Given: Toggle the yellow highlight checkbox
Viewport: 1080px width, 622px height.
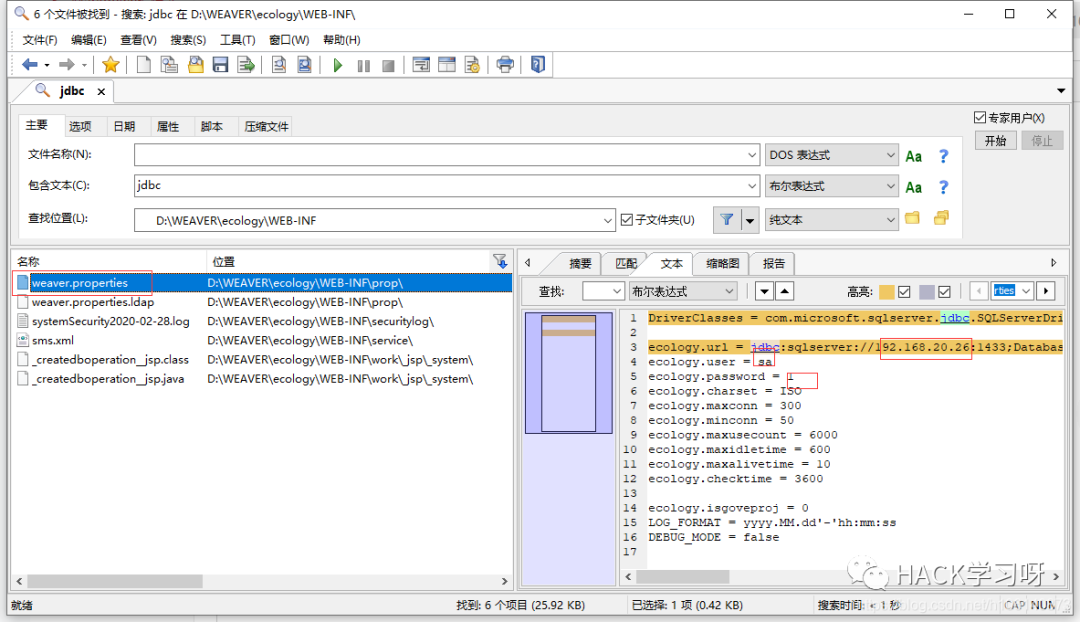Looking at the screenshot, I should (x=904, y=292).
